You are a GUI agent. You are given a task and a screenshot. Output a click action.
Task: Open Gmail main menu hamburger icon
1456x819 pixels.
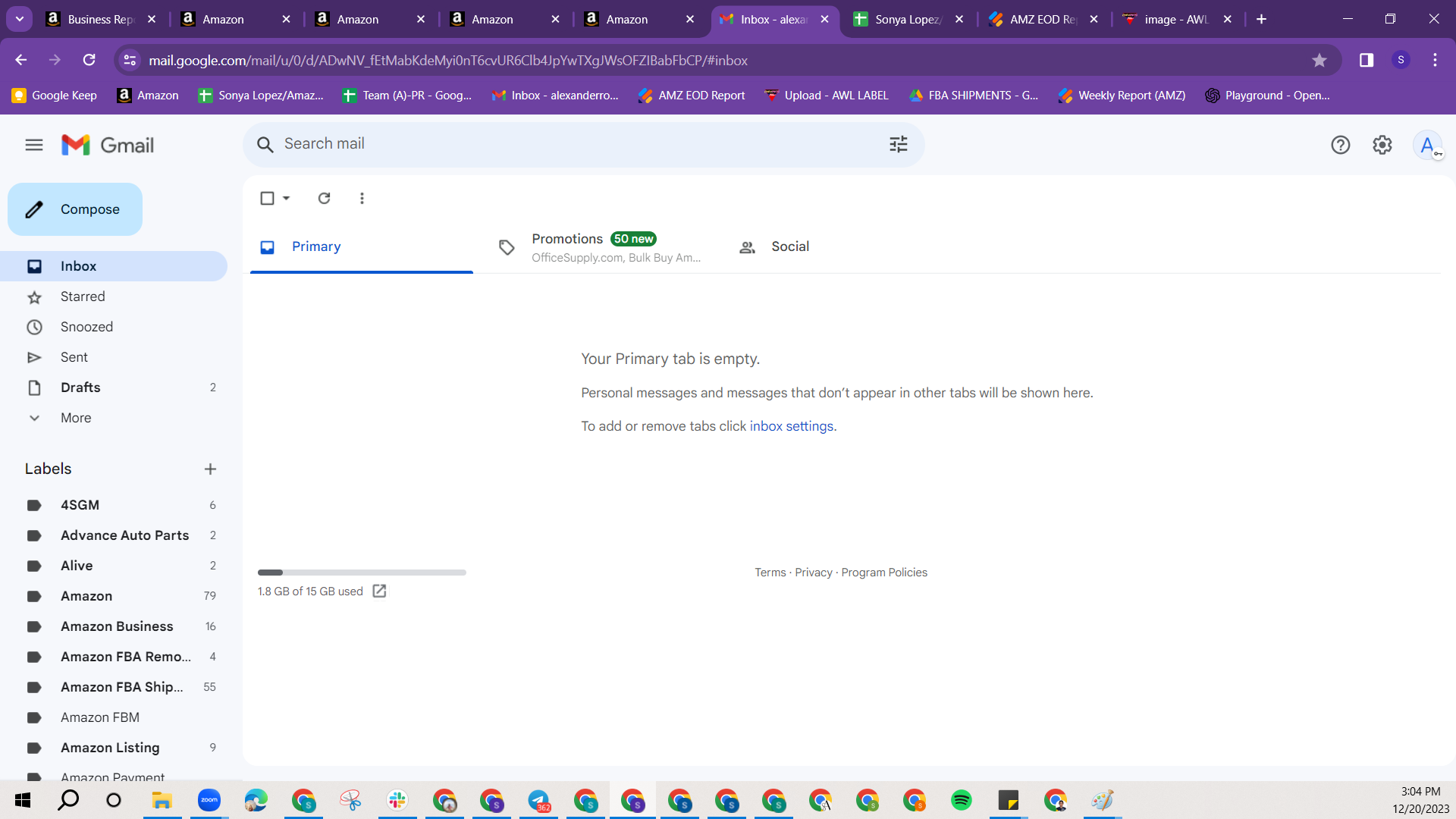(34, 145)
